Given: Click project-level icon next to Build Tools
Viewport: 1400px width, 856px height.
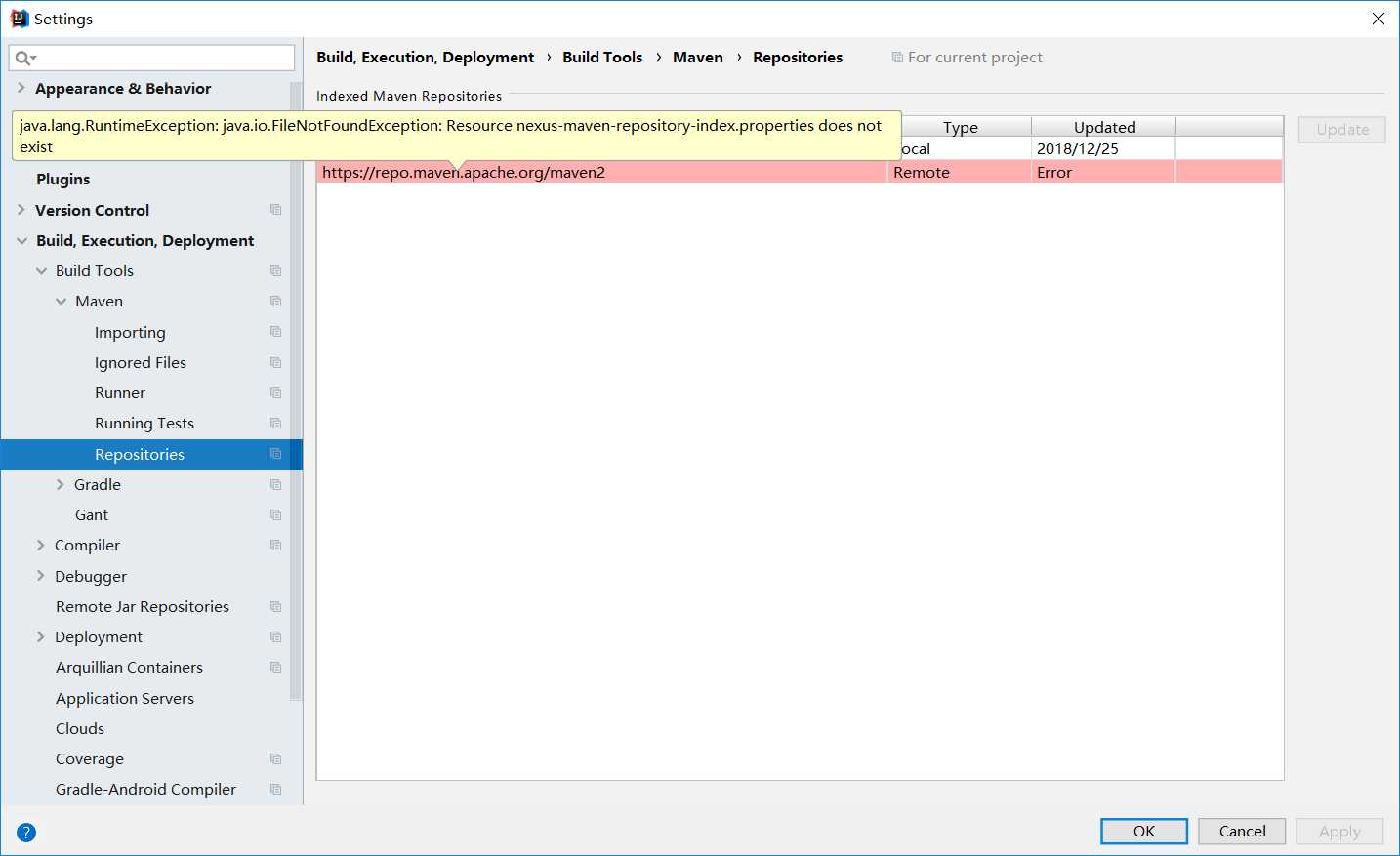Looking at the screenshot, I should click(x=276, y=270).
